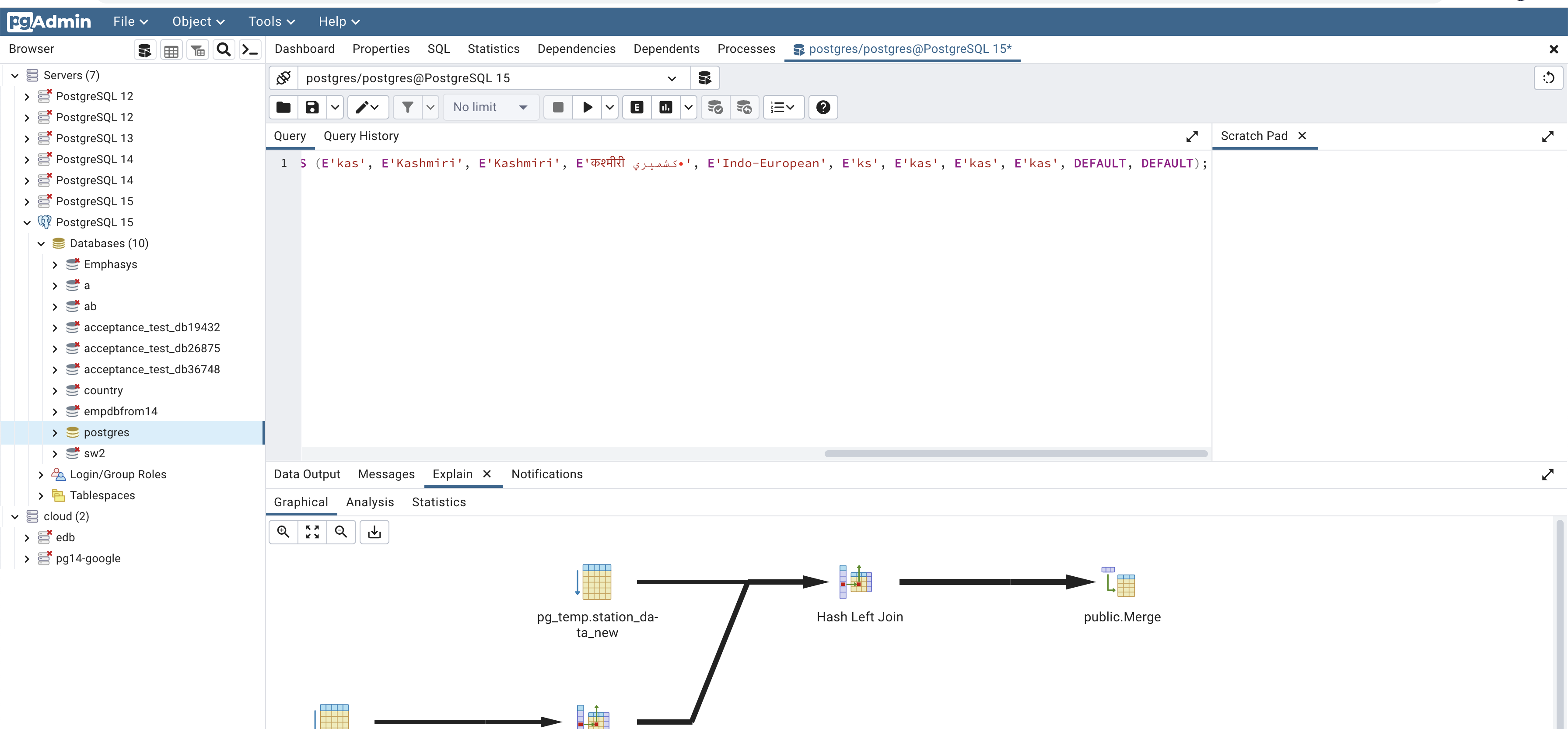Expand the Login/Group Roles node
The height and width of the screenshot is (729, 1568).
(x=40, y=474)
